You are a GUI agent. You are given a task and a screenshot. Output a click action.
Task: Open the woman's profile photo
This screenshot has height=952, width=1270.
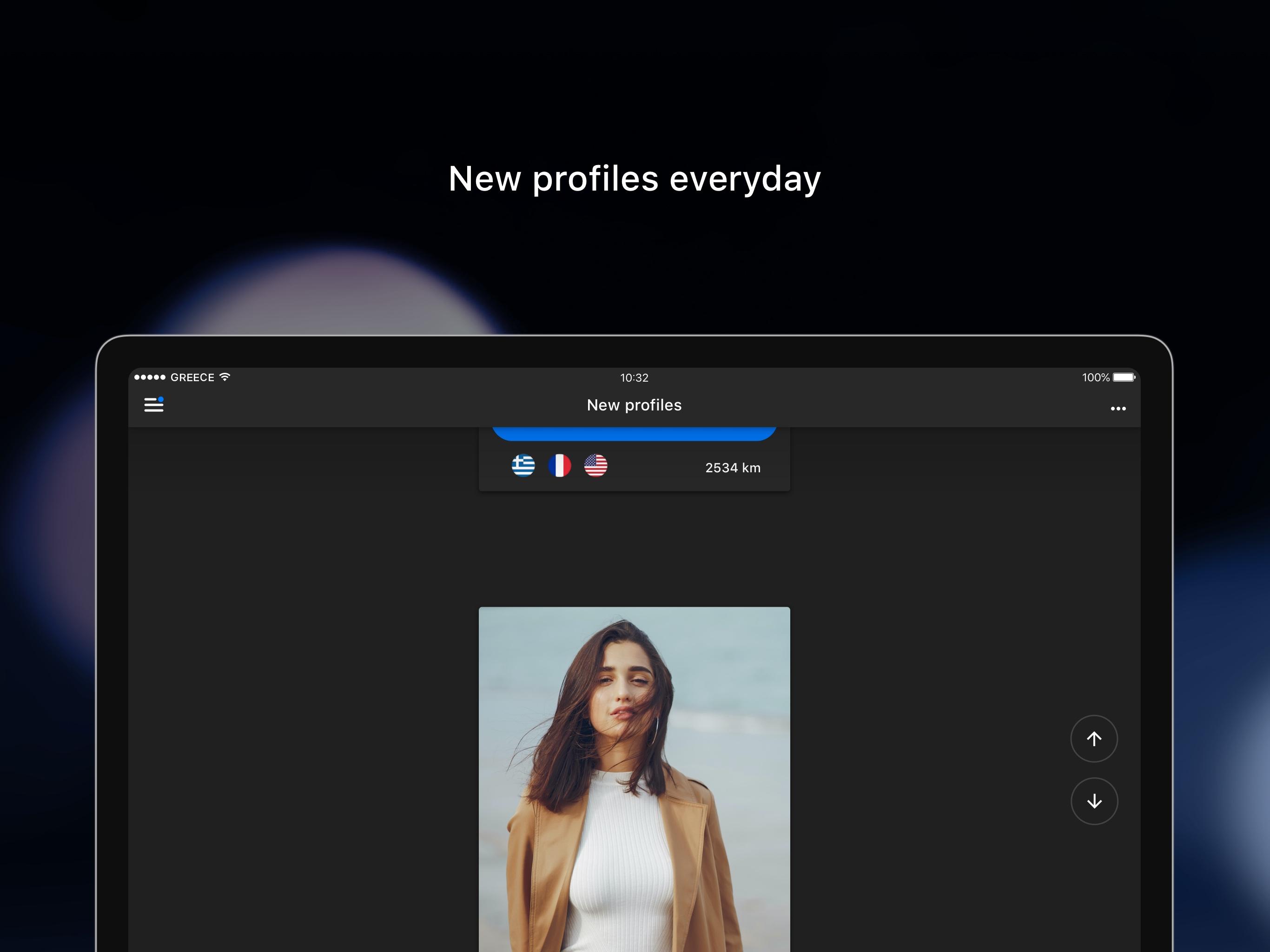(635, 779)
